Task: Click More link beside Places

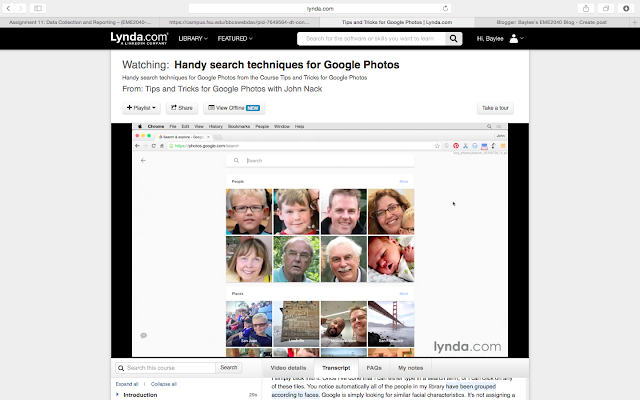Action: pyautogui.click(x=404, y=293)
